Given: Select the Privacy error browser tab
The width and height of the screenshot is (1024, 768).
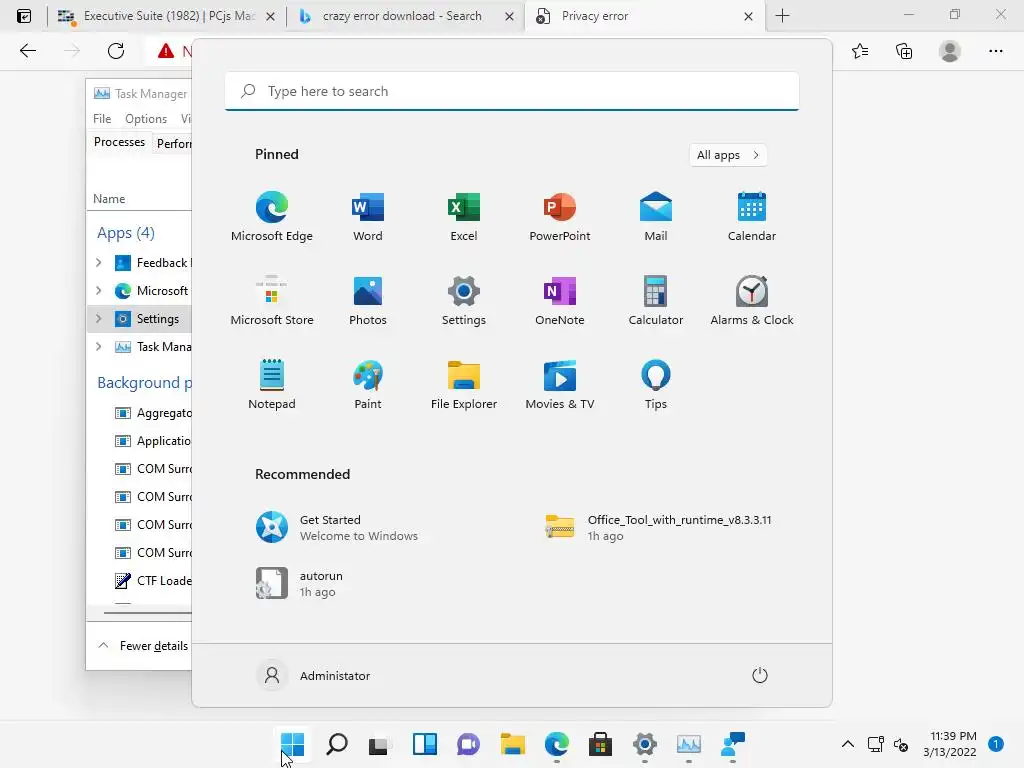Looking at the screenshot, I should pyautogui.click(x=643, y=16).
